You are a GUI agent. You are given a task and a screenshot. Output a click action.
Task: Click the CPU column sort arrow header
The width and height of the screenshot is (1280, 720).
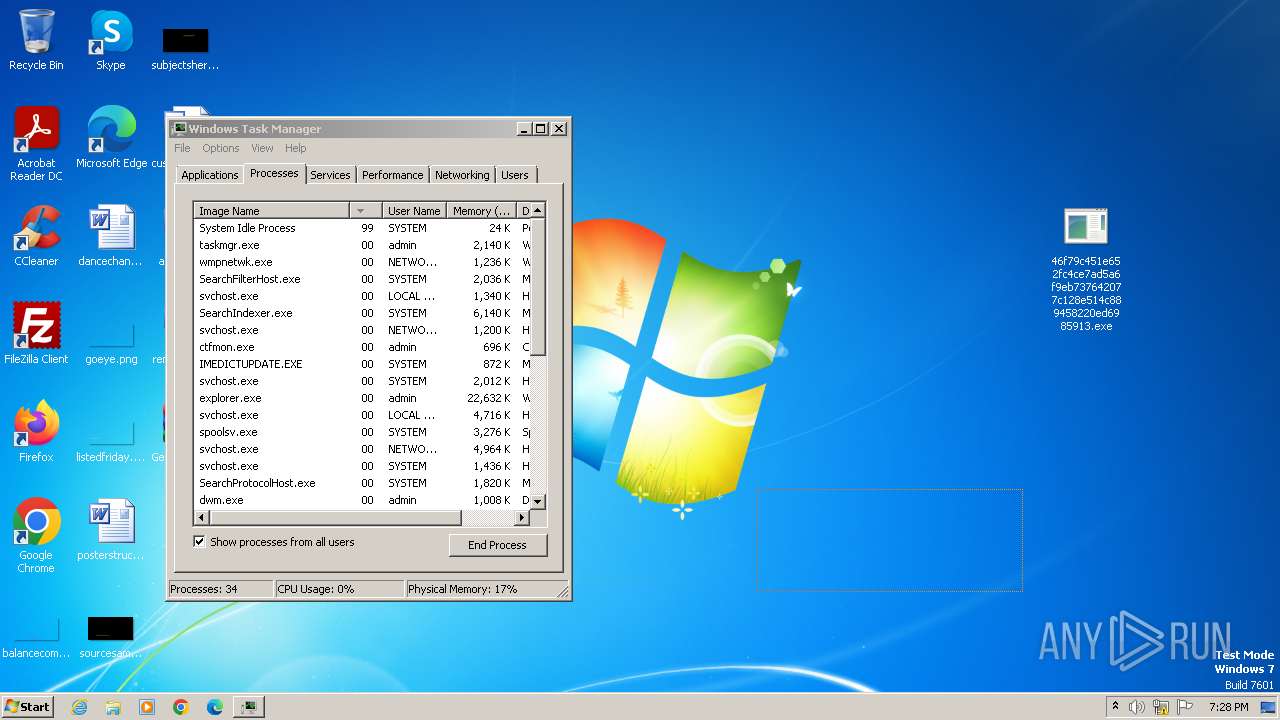pos(365,211)
